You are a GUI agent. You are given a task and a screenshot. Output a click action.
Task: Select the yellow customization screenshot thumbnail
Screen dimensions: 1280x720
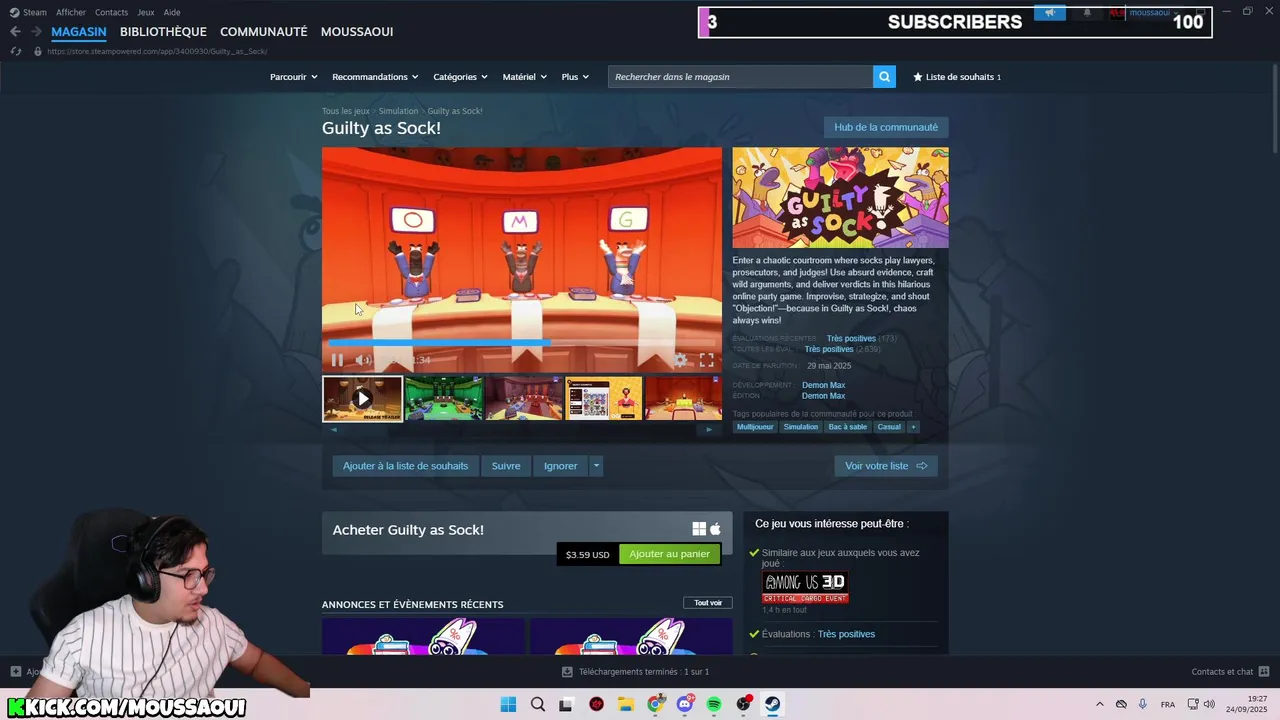(603, 398)
